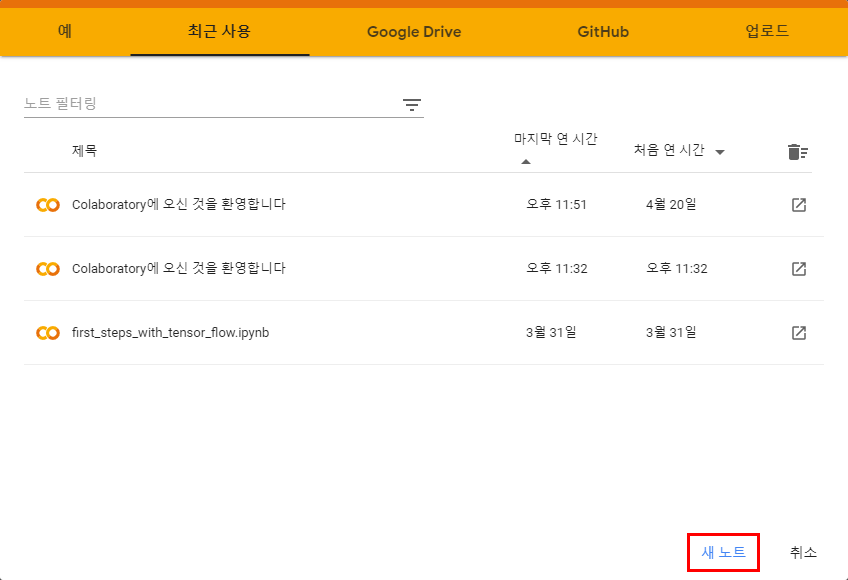848x580 pixels.
Task: Switch to the 예 tab
Action: pos(65,31)
